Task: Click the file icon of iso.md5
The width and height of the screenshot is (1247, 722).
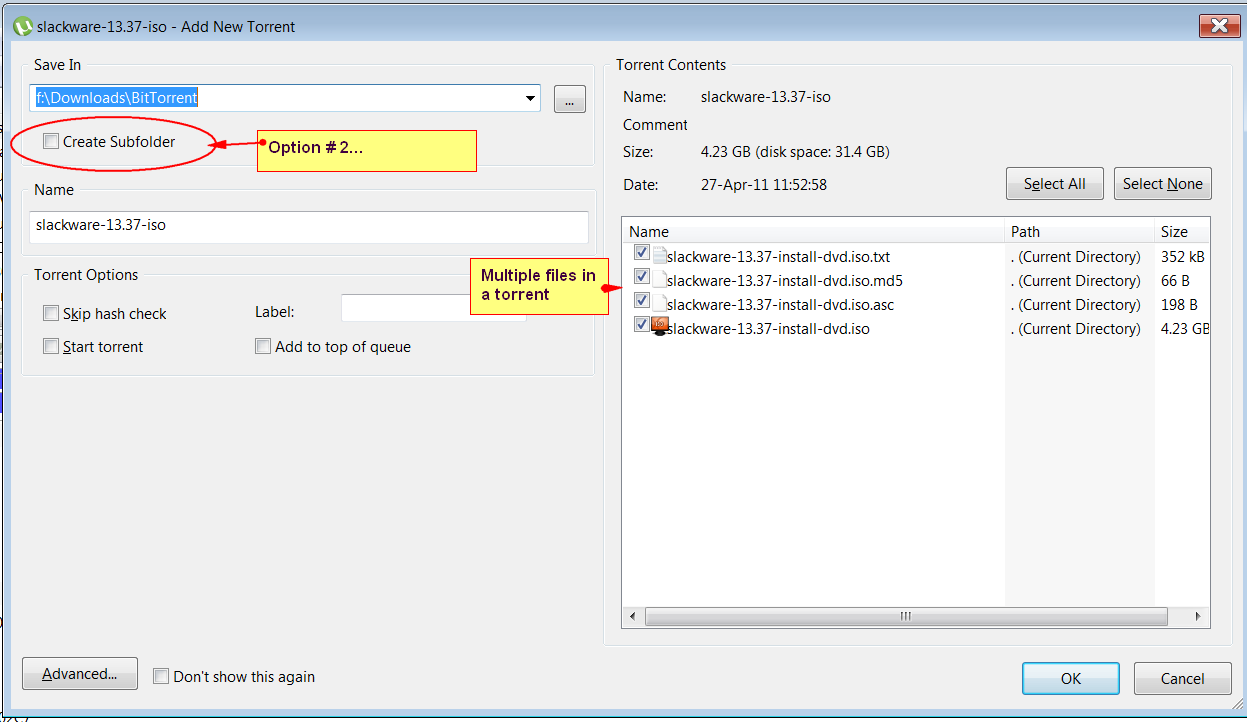Action: tap(659, 280)
